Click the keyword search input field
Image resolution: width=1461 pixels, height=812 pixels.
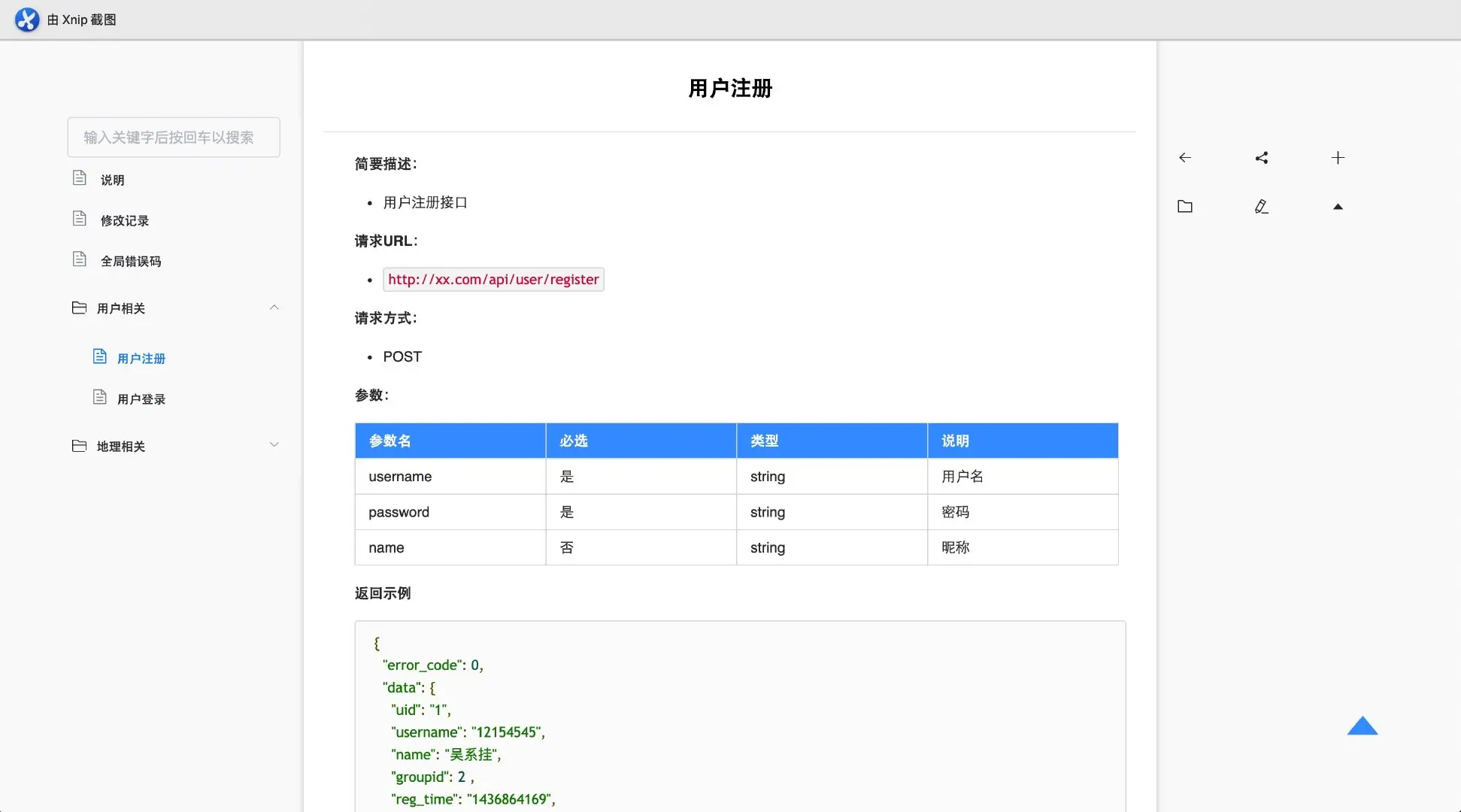pos(174,138)
